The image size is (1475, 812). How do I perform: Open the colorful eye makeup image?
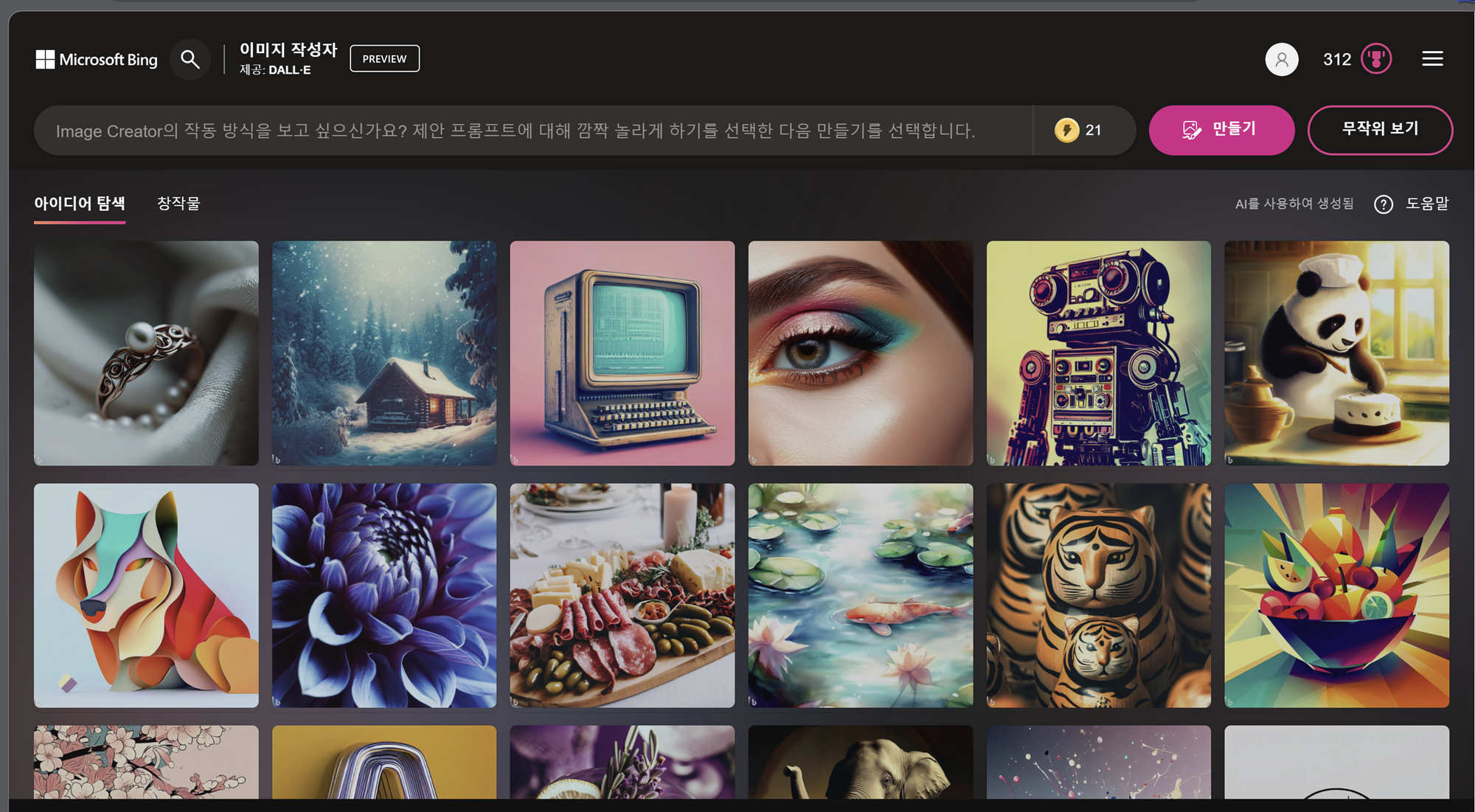pyautogui.click(x=861, y=353)
